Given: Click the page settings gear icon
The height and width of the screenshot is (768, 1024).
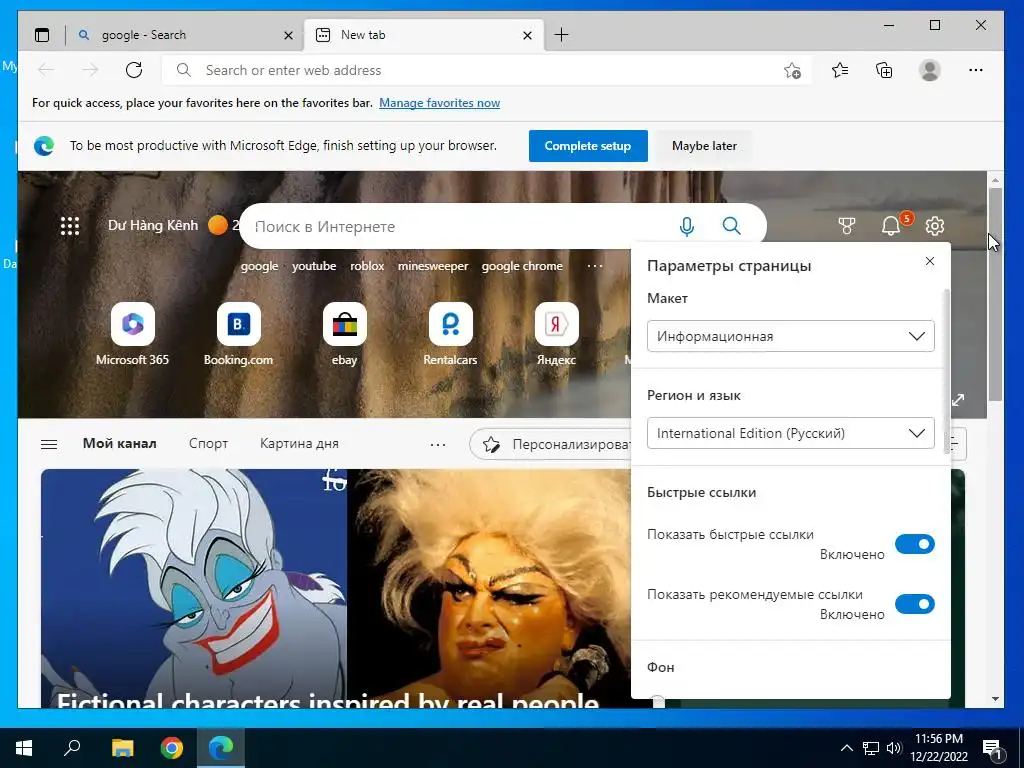Looking at the screenshot, I should pyautogui.click(x=935, y=226).
